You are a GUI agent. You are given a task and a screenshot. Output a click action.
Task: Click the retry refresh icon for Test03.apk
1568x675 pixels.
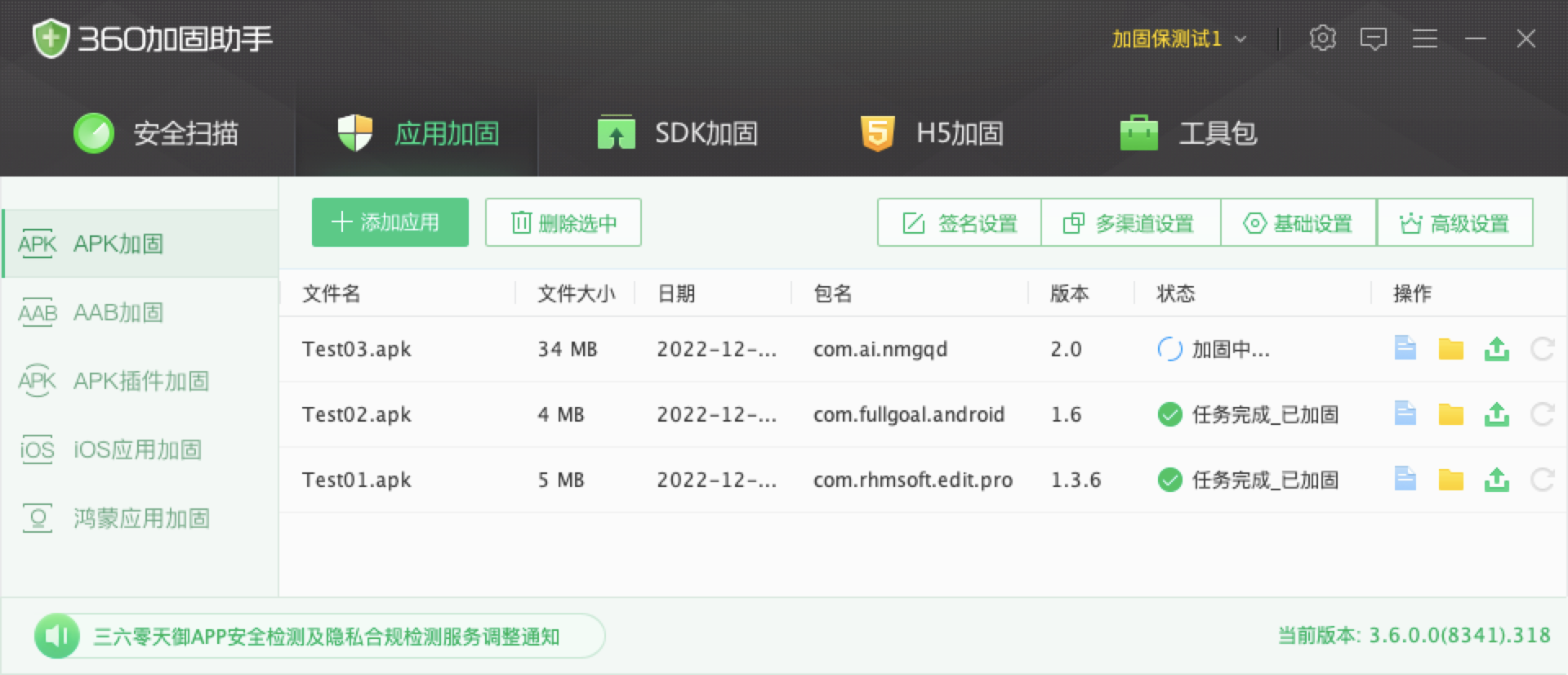tap(1542, 349)
